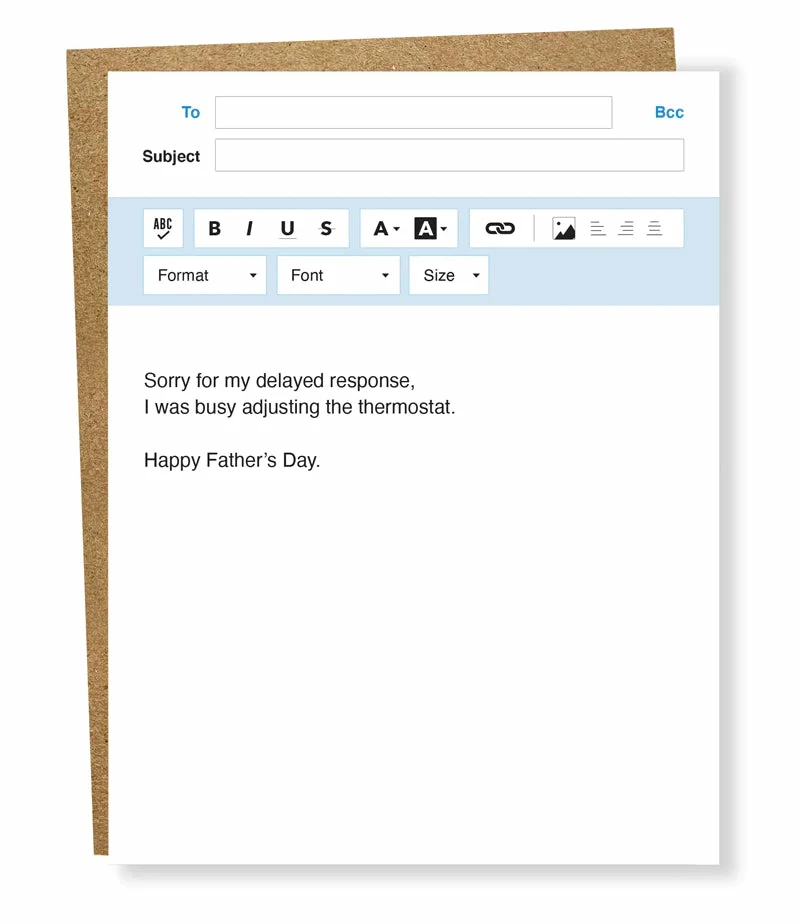Align text right

tap(654, 229)
